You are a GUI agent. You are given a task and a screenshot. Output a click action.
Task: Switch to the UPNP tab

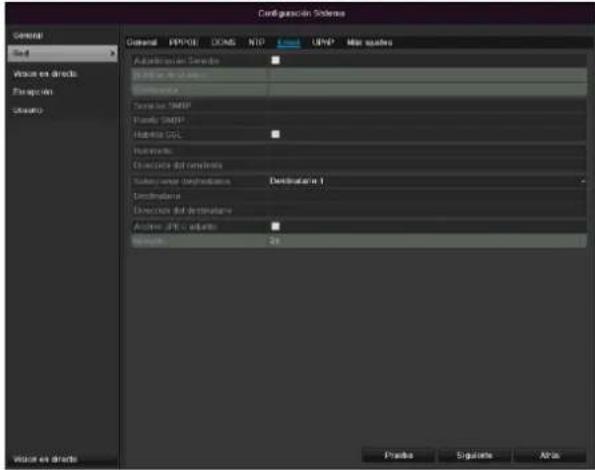pos(323,42)
